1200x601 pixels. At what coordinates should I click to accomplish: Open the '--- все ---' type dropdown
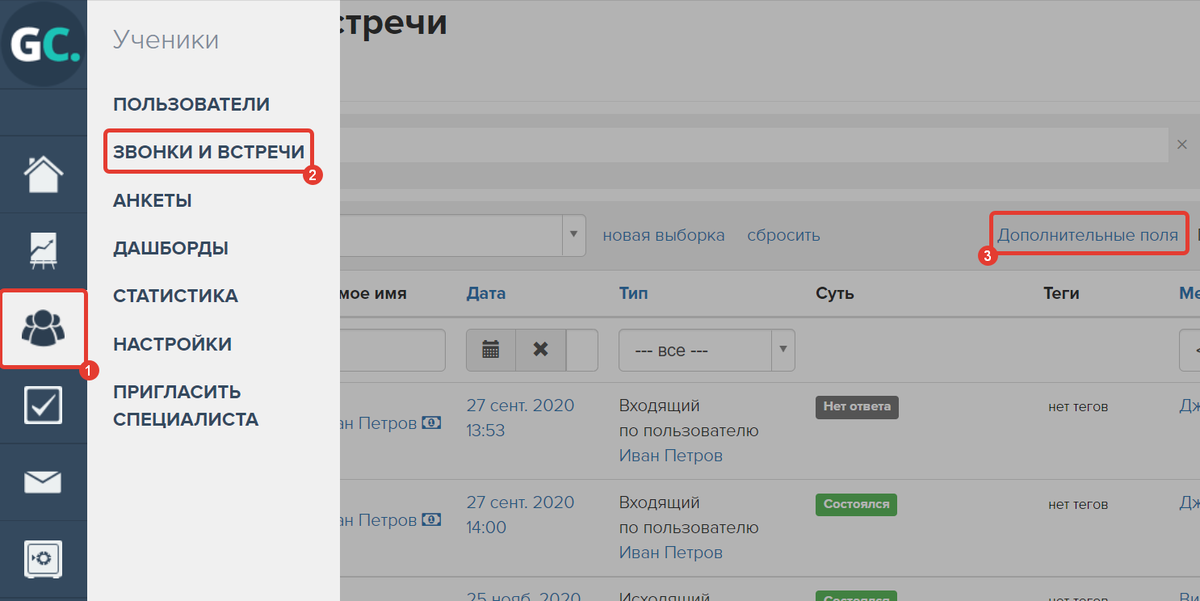[x=706, y=350]
